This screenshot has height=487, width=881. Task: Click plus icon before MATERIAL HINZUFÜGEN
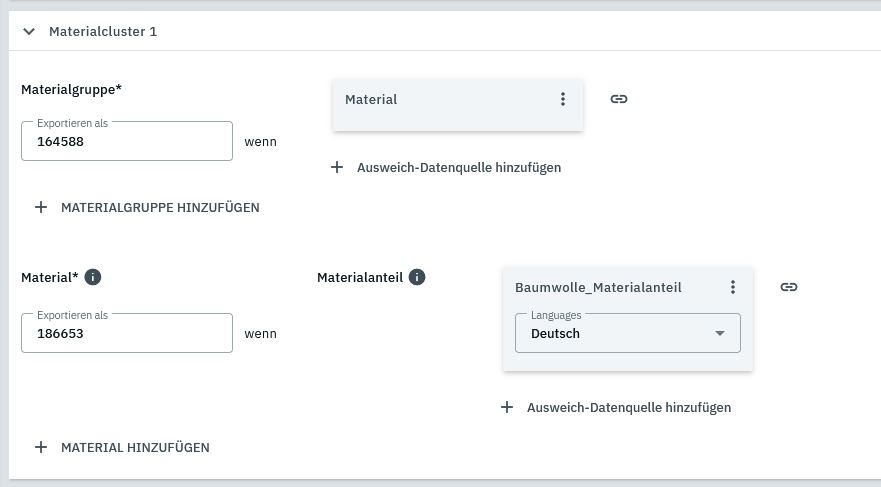pos(41,448)
